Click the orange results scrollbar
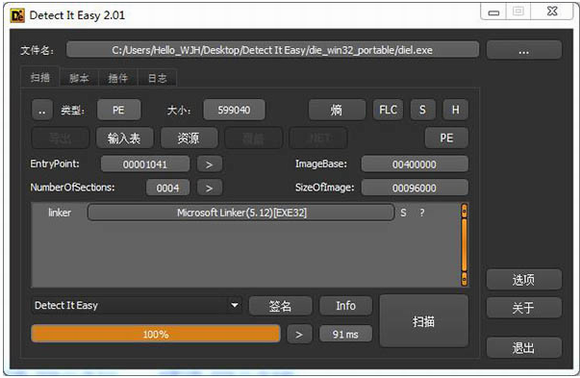The height and width of the screenshot is (378, 580). coord(464,244)
